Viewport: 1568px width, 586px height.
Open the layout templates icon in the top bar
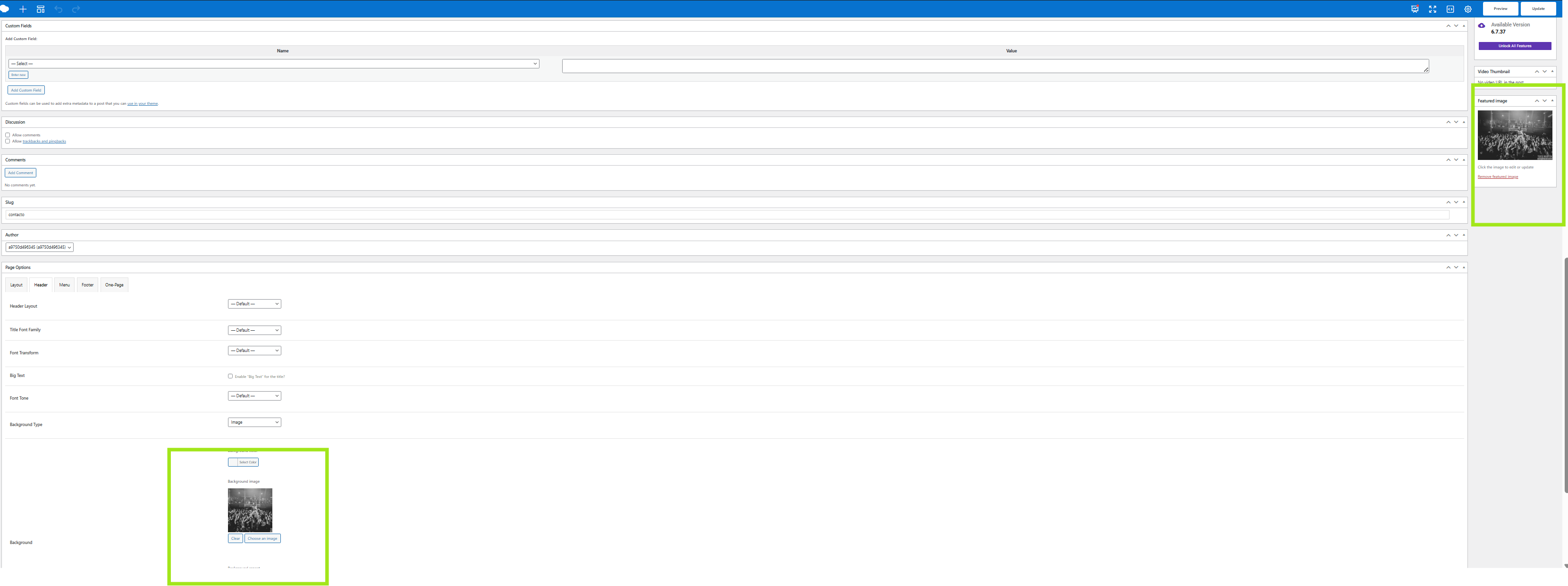coord(41,9)
